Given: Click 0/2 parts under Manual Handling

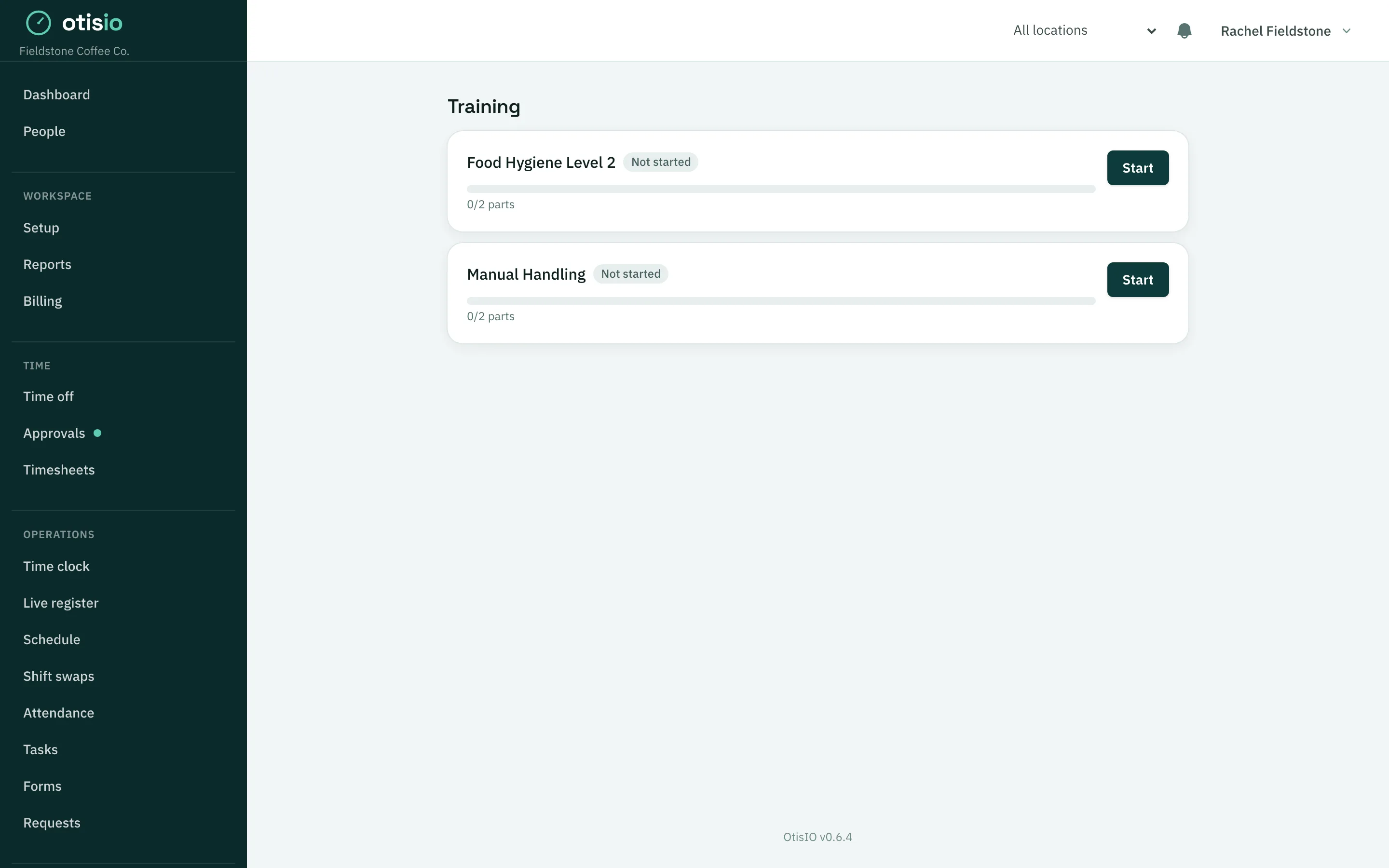Looking at the screenshot, I should pyautogui.click(x=491, y=317).
